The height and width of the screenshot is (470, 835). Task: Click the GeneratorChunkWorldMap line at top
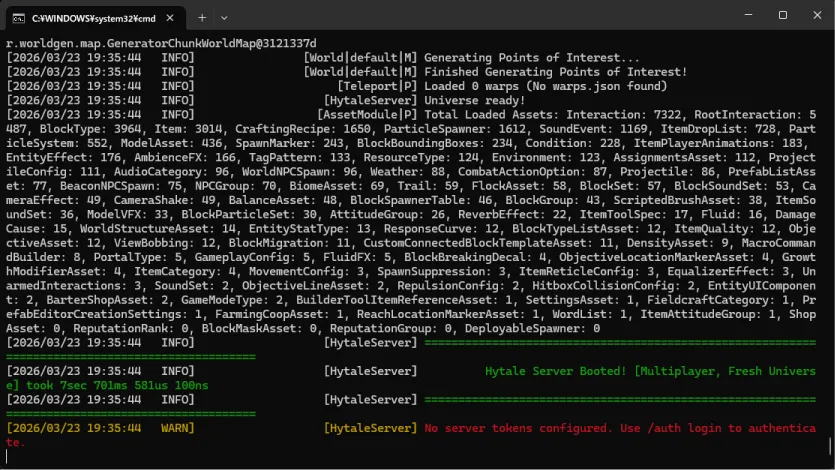[160, 44]
